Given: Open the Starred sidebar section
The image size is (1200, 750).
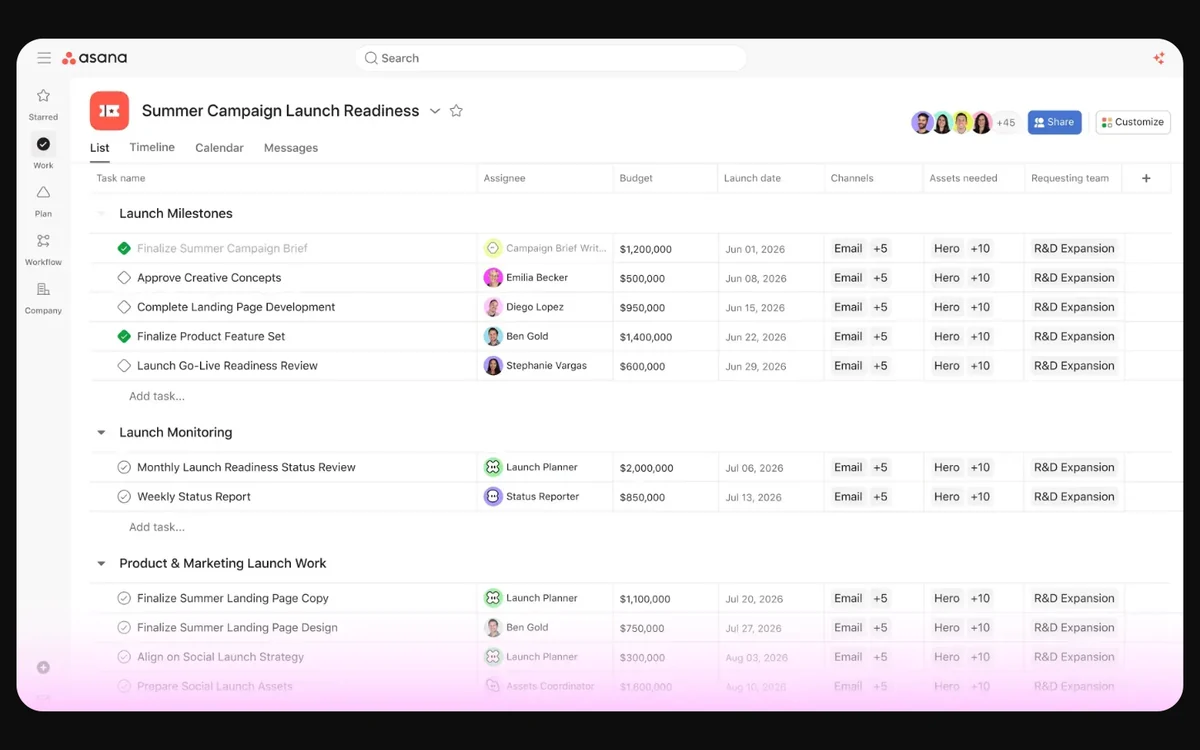Looking at the screenshot, I should (x=43, y=104).
